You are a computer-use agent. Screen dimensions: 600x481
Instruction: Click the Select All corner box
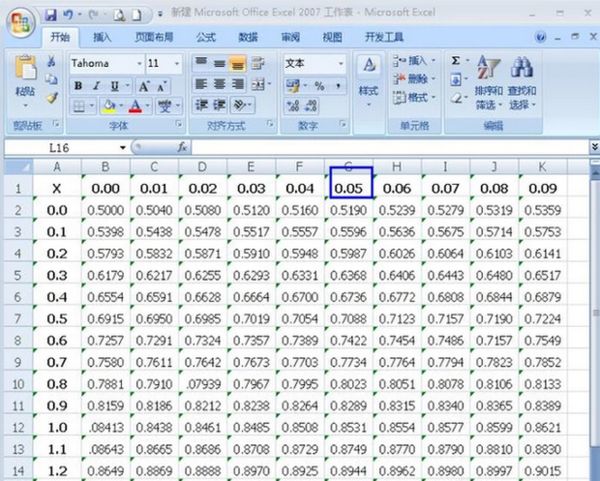coord(18,167)
